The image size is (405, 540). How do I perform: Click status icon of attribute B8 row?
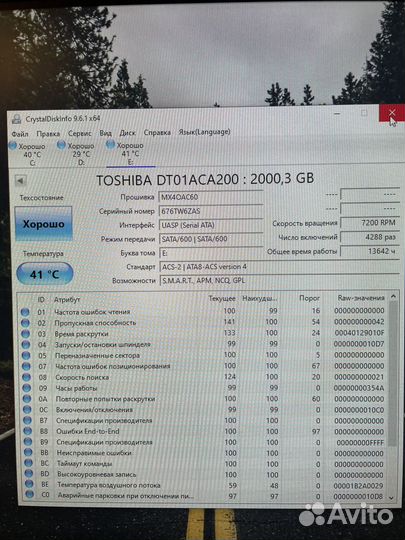pos(28,431)
